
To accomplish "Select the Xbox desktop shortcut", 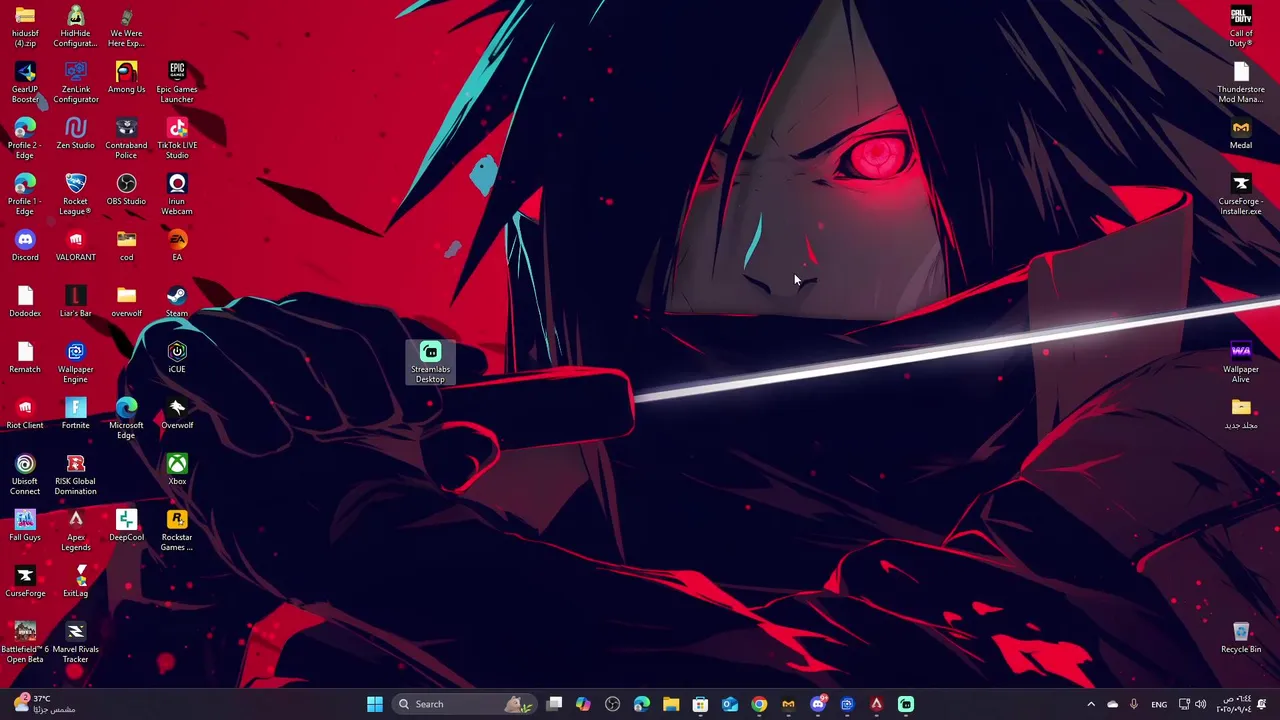I will pos(177,470).
